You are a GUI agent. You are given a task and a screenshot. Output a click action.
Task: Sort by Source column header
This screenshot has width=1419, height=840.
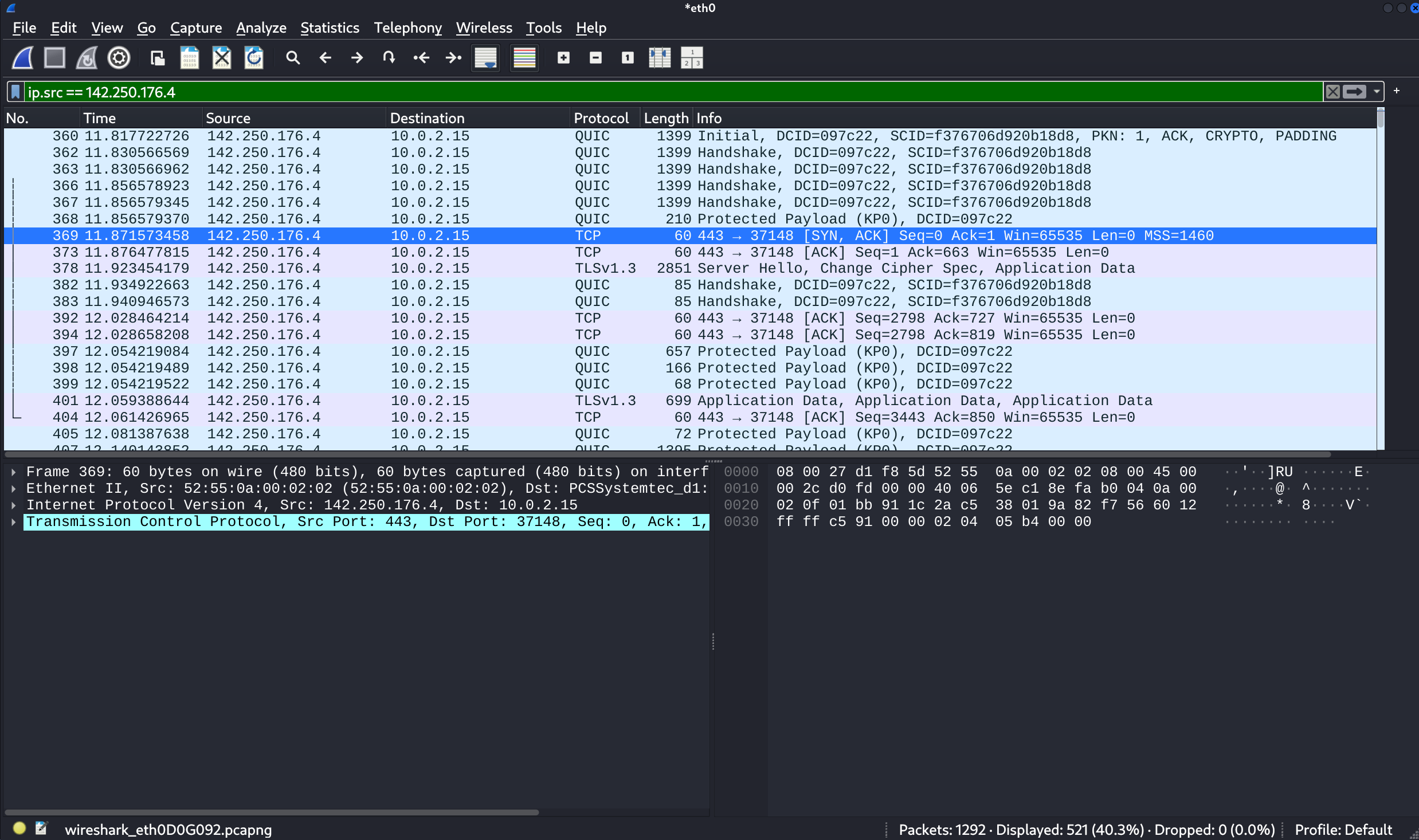294,118
